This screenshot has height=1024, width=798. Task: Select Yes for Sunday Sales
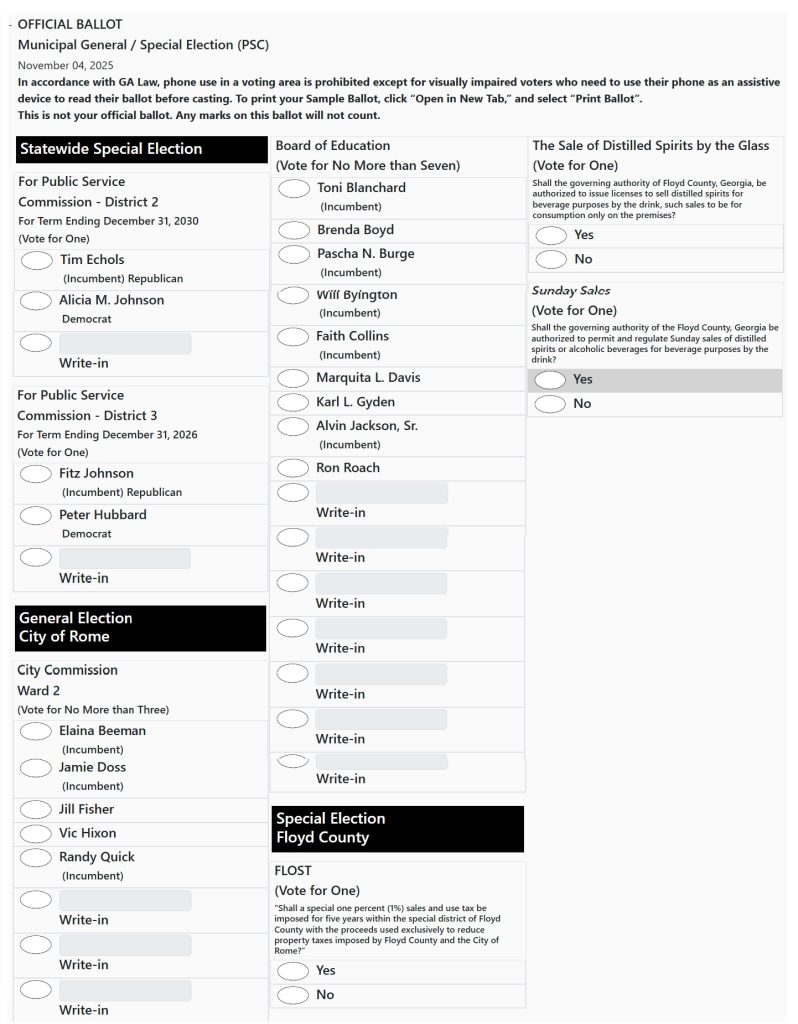551,380
